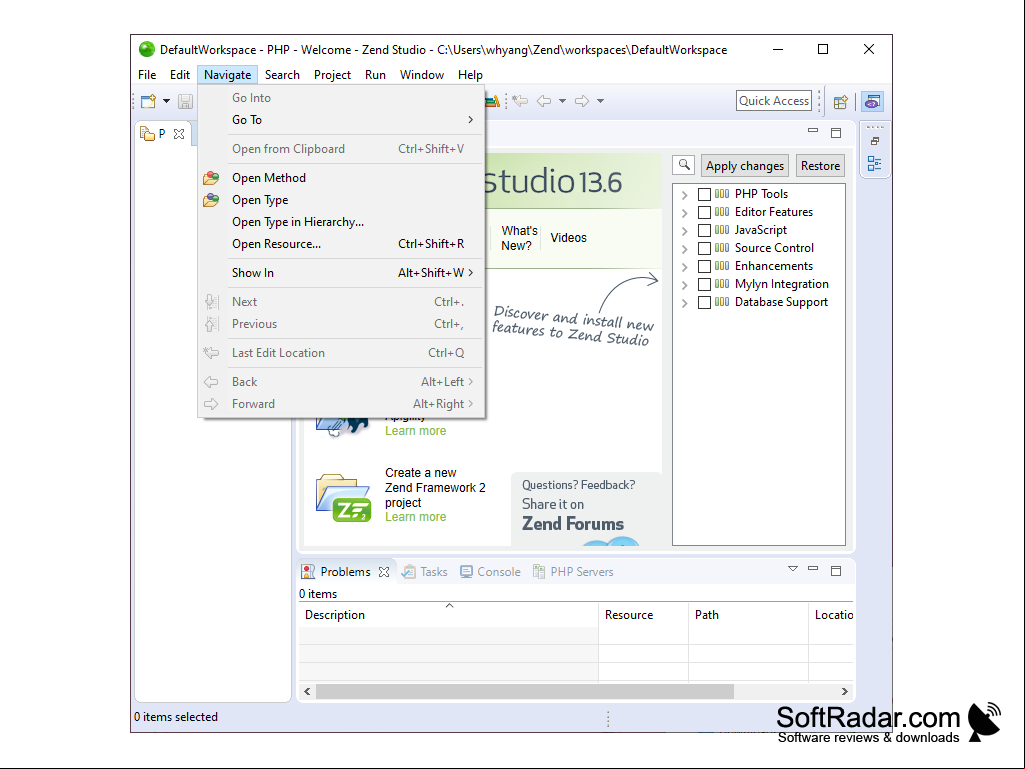Enable the Editor Features checkbox

(x=704, y=213)
